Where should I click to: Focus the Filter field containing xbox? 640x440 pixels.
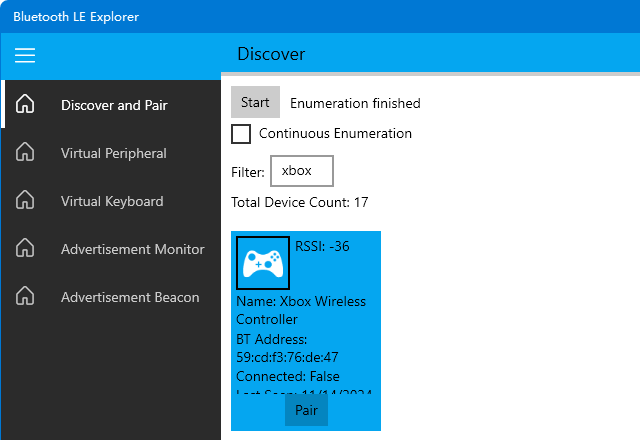(x=302, y=171)
